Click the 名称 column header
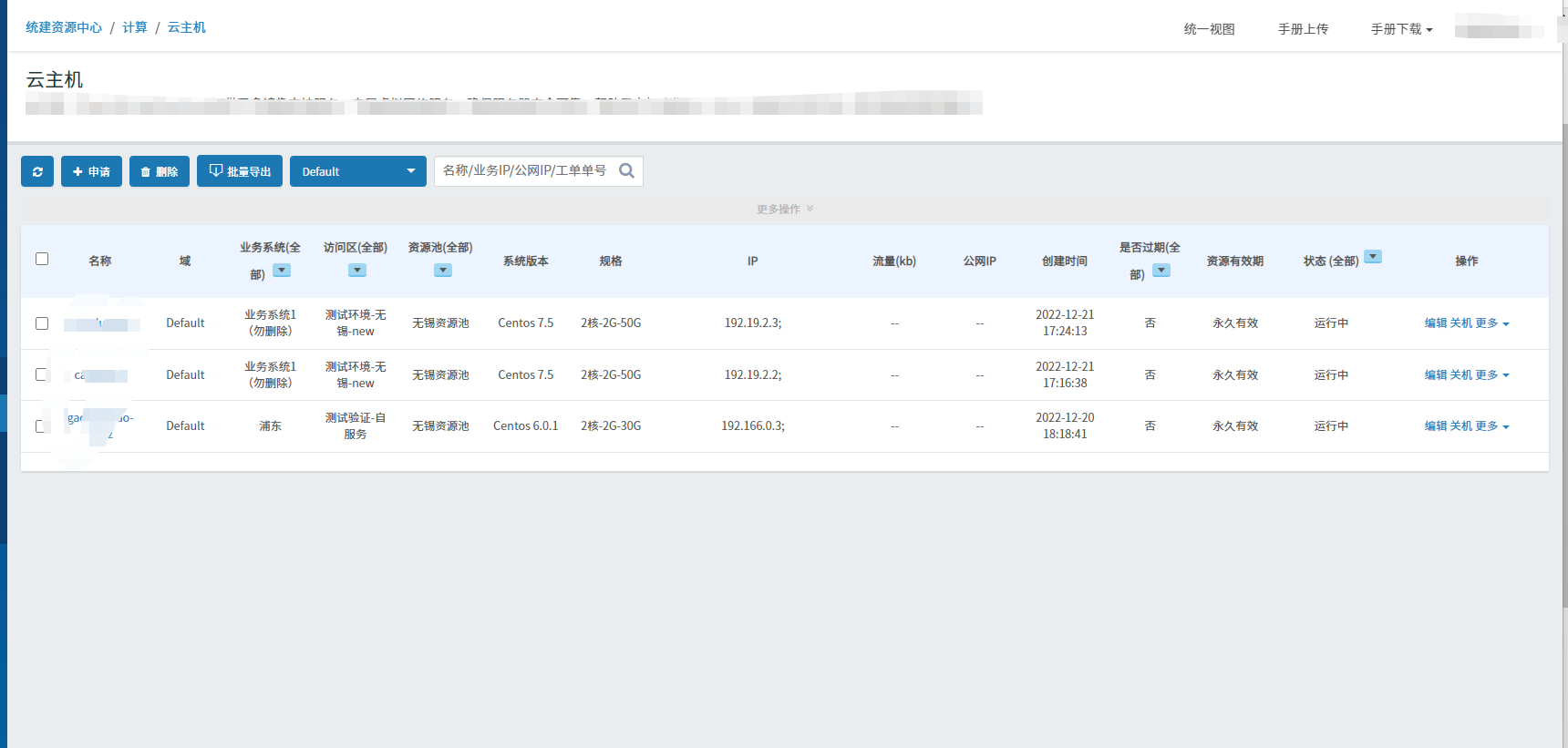 tap(100, 261)
